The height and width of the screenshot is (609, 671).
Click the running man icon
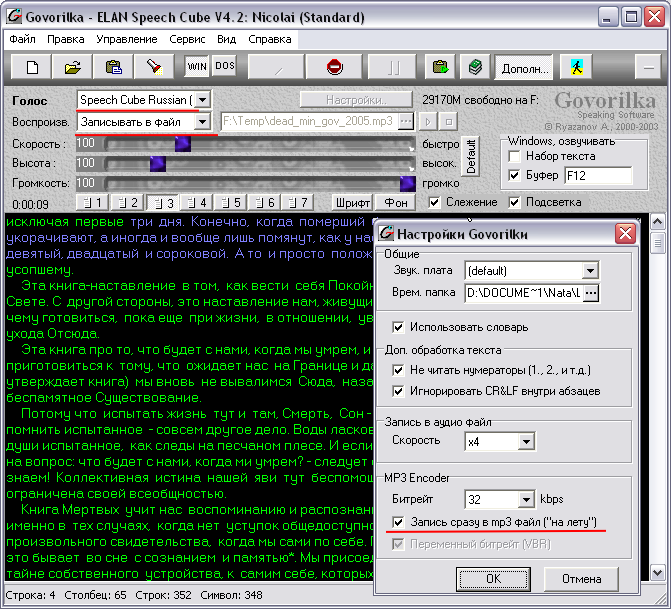pos(576,67)
